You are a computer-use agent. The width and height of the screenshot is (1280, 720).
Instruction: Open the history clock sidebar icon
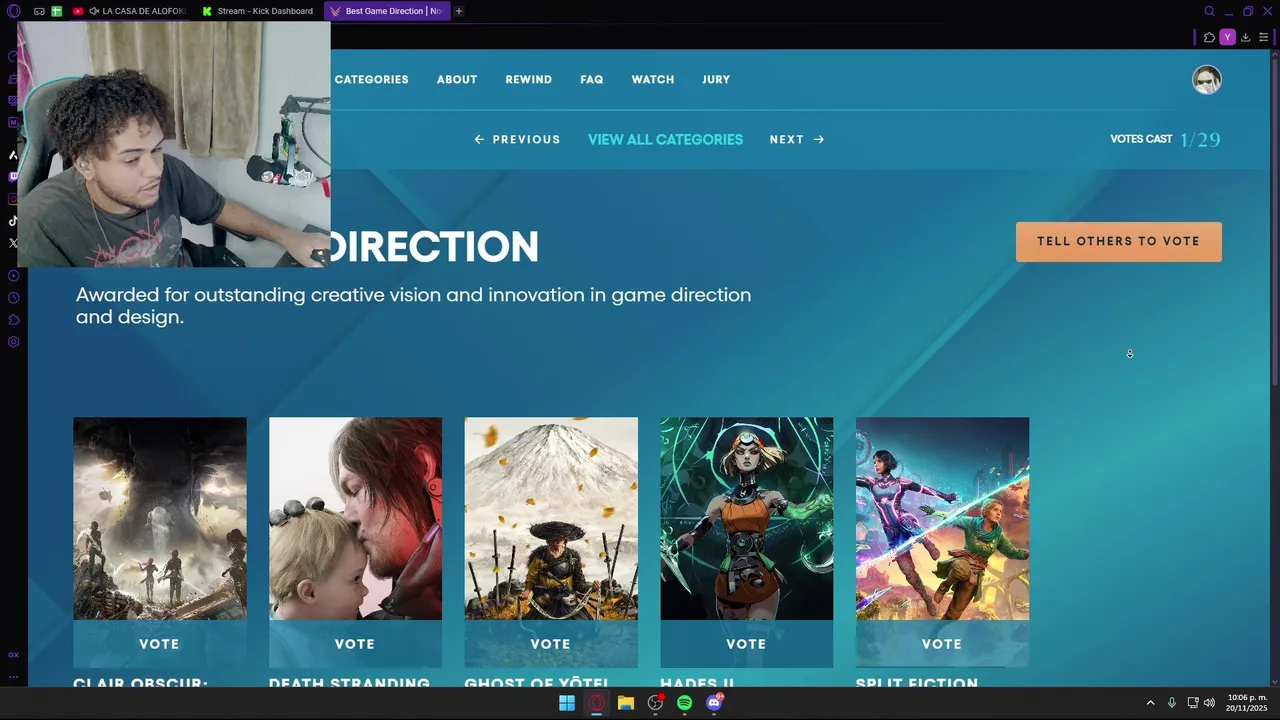13,298
